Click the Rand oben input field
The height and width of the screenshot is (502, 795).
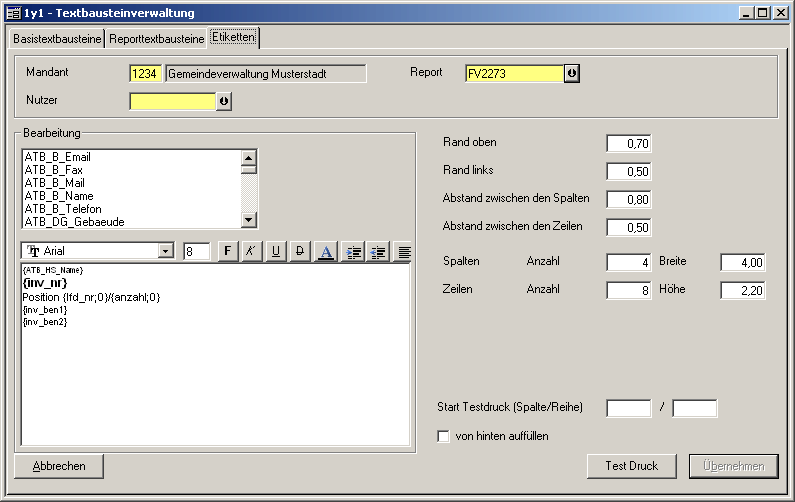point(629,144)
